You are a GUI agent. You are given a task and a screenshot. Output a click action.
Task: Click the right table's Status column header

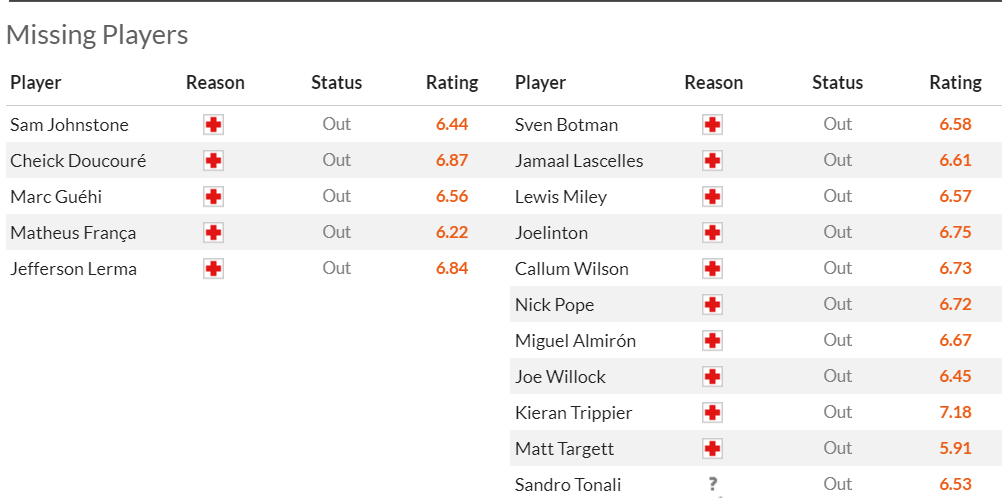(837, 83)
